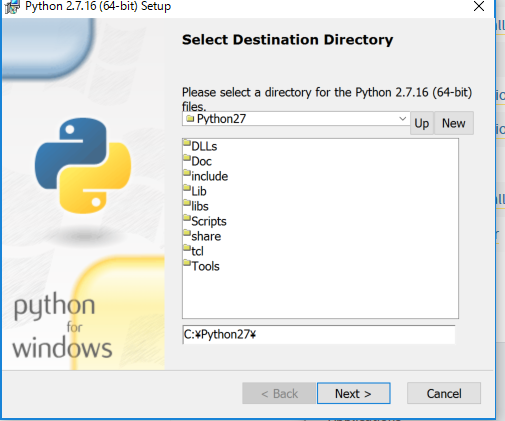
Task: Click the folder icon beside Doc
Action: (187, 158)
